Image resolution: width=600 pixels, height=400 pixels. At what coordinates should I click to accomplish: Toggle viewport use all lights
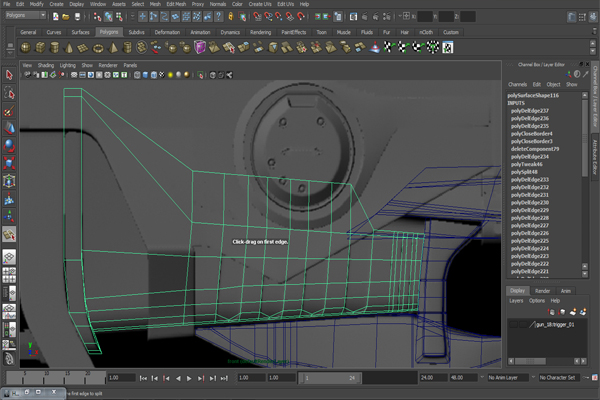[170, 75]
